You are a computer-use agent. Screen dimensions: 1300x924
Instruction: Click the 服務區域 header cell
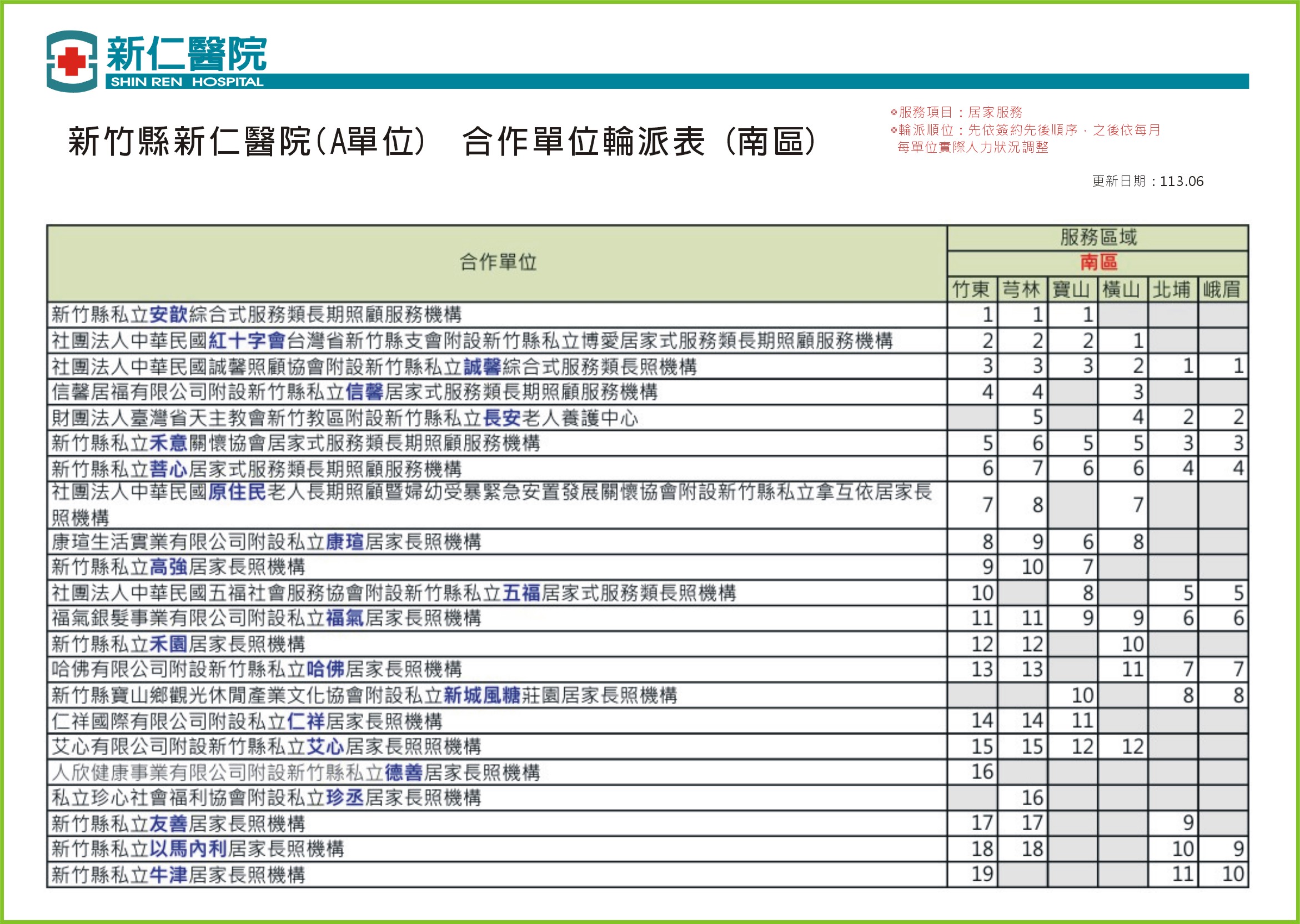[x=1098, y=237]
